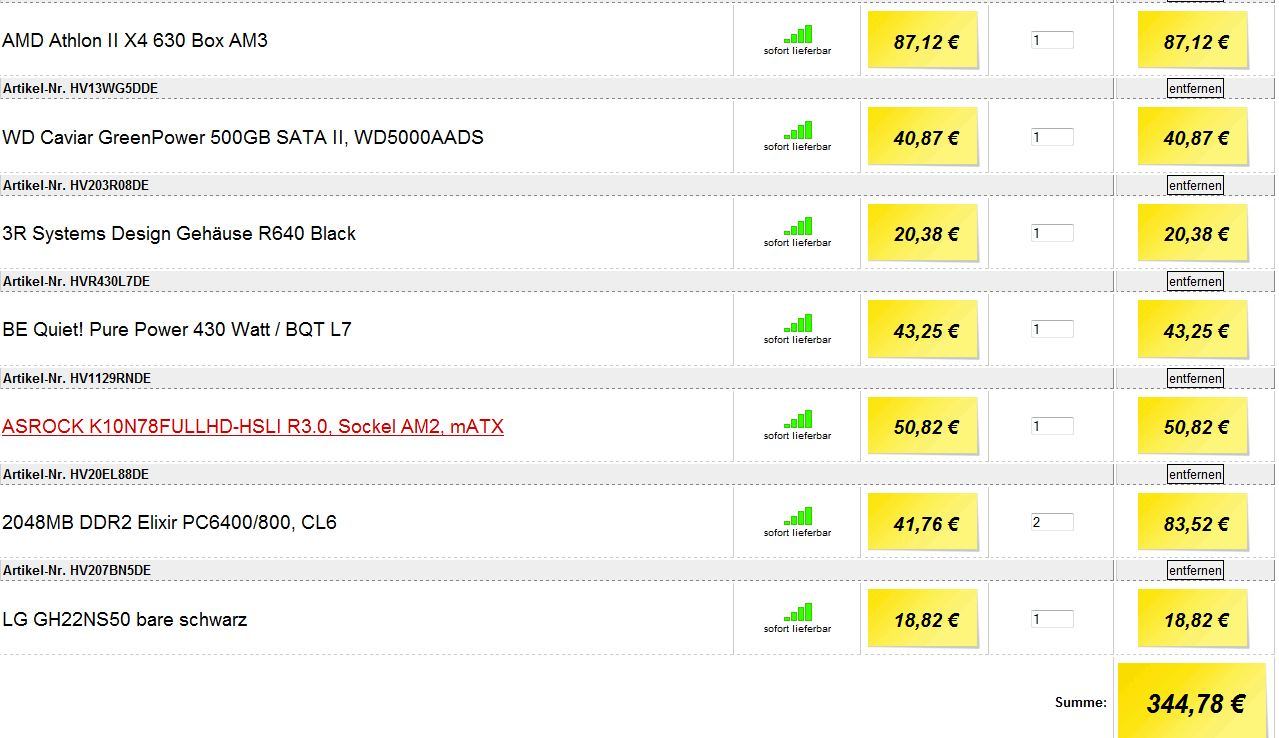Click availability icon for LG GH22NS50 drive
Image resolution: width=1279 pixels, height=738 pixels.
798,613
